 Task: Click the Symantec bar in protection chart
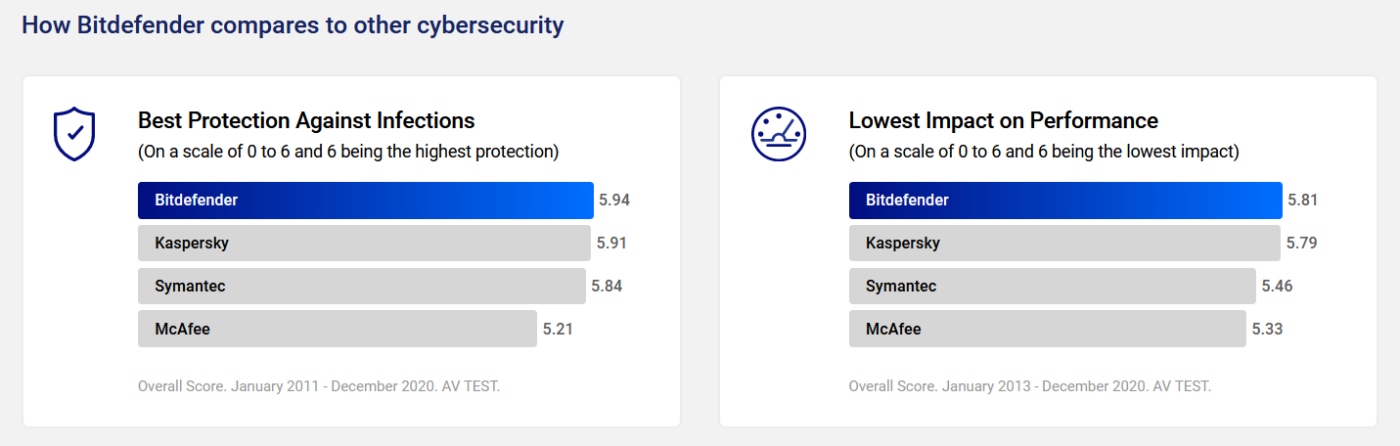pos(361,286)
